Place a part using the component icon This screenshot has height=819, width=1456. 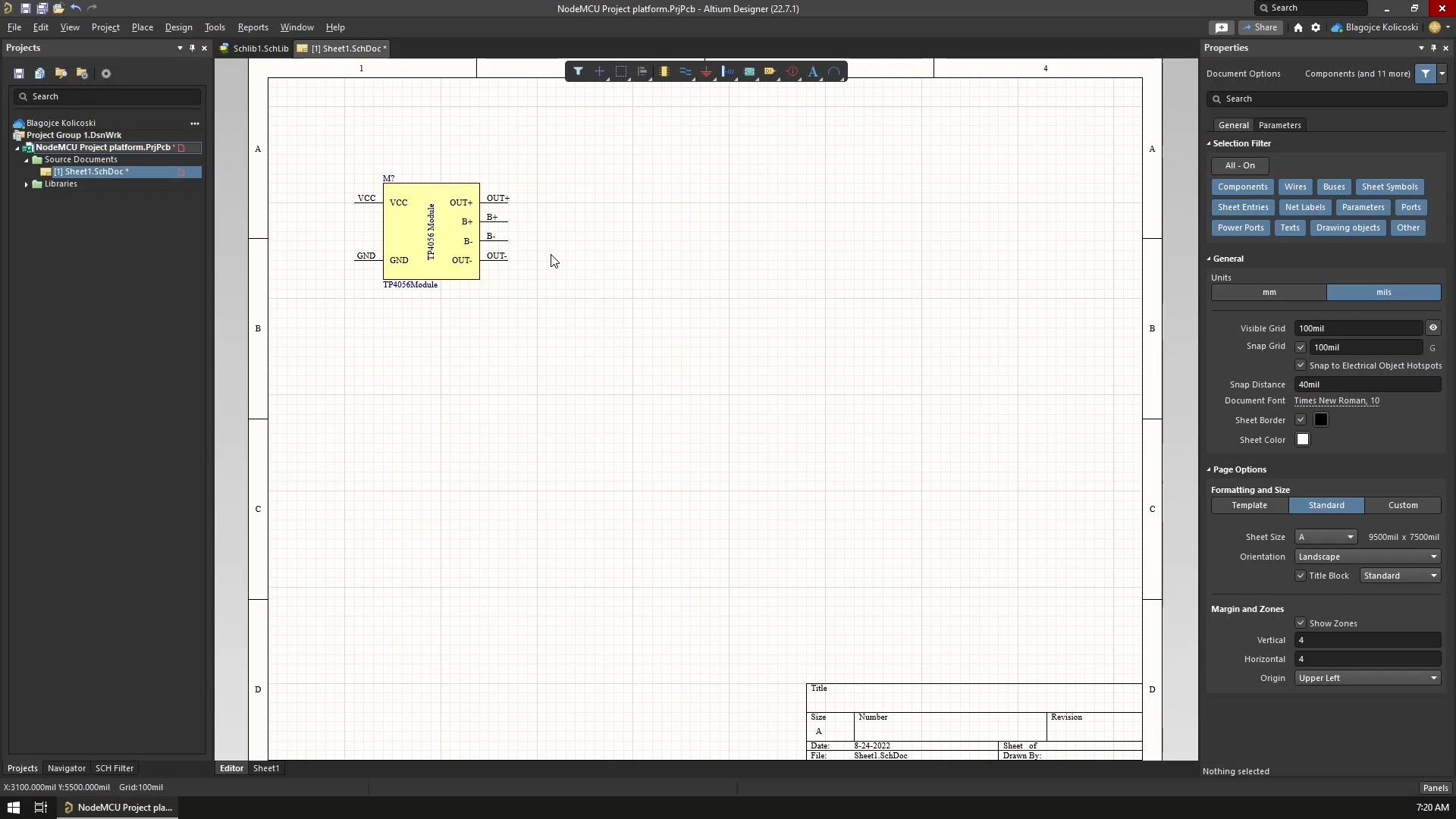(664, 71)
